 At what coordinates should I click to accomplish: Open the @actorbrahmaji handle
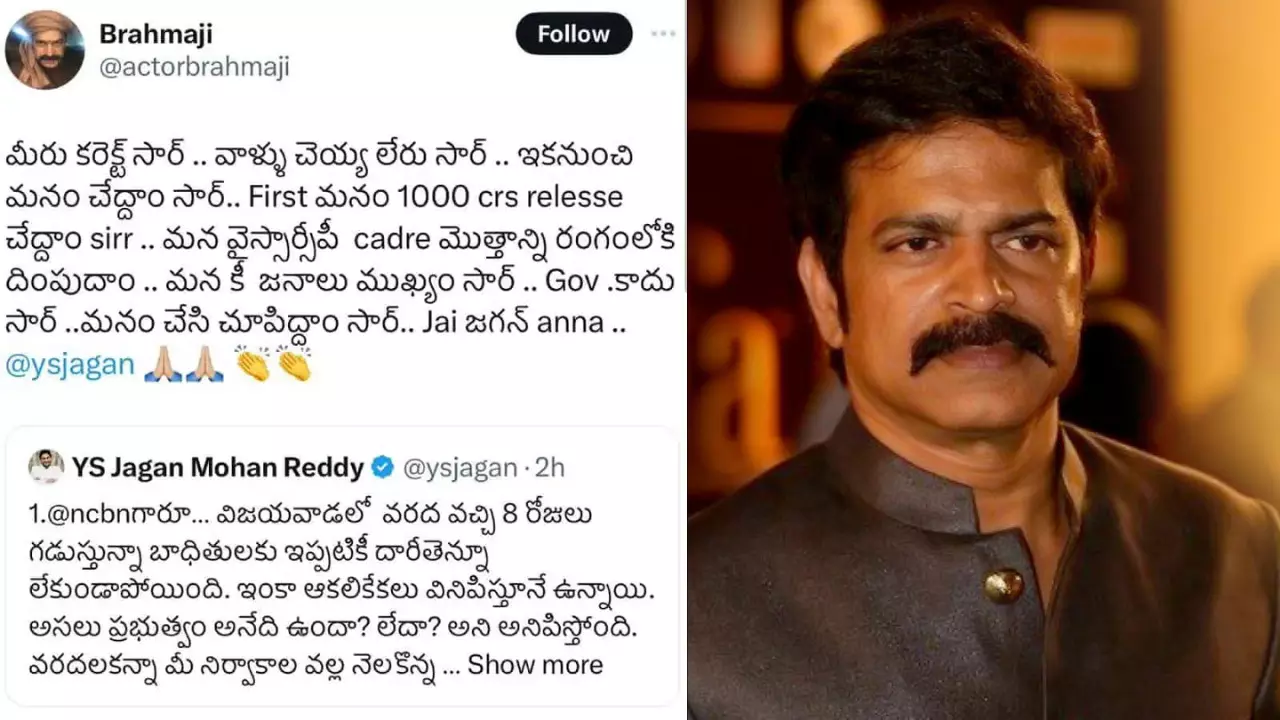coord(194,68)
